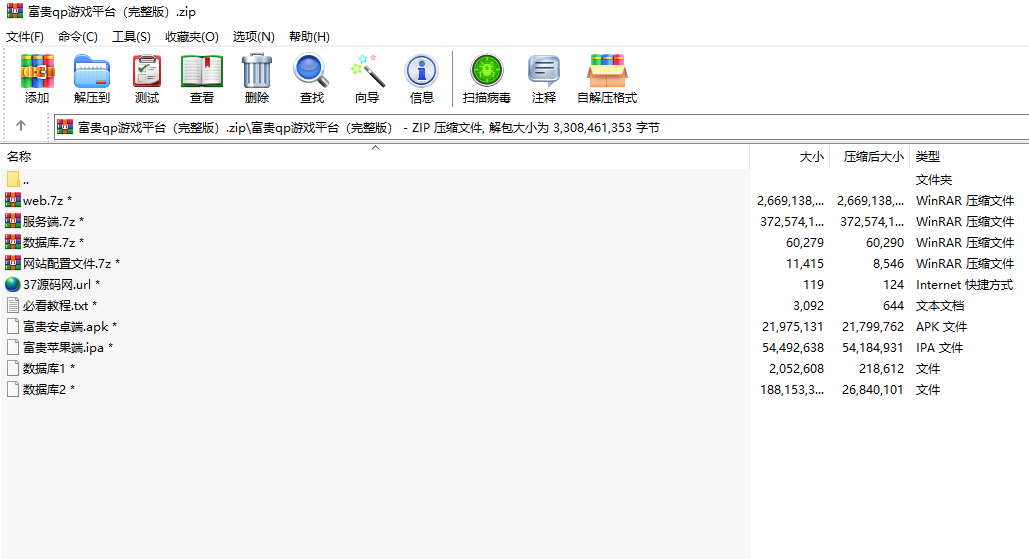Open the File 文件(F) menu
This screenshot has width=1029, height=559.
[x=25, y=37]
